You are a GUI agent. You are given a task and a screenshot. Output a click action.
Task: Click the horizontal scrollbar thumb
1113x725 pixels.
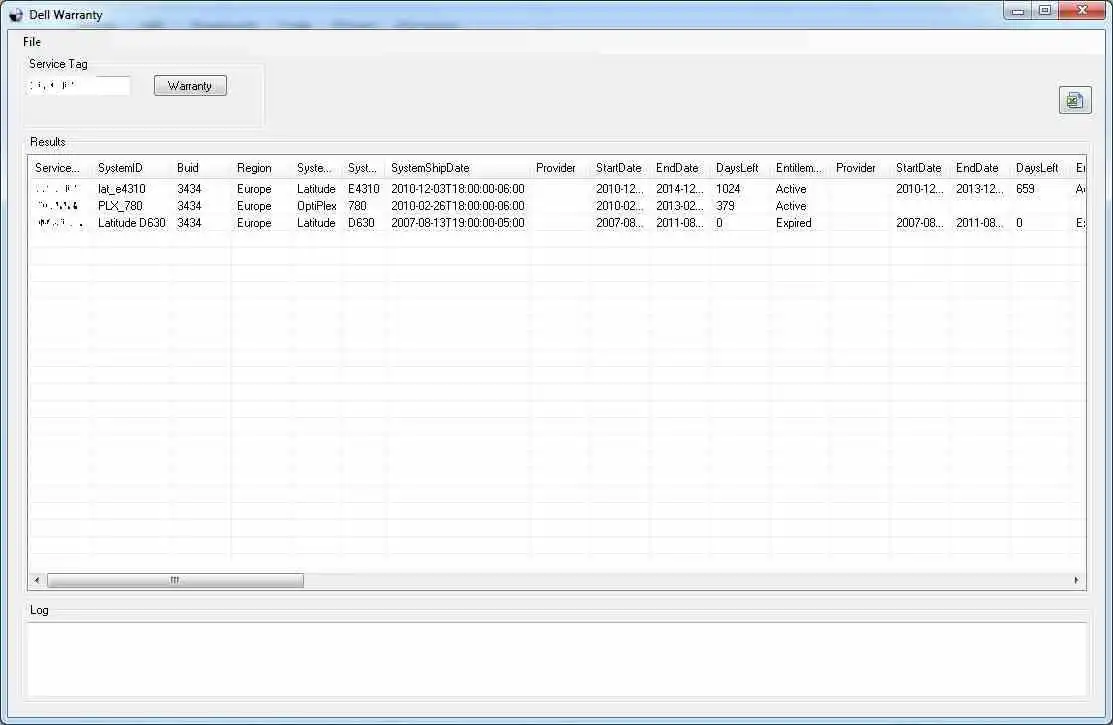tap(175, 580)
